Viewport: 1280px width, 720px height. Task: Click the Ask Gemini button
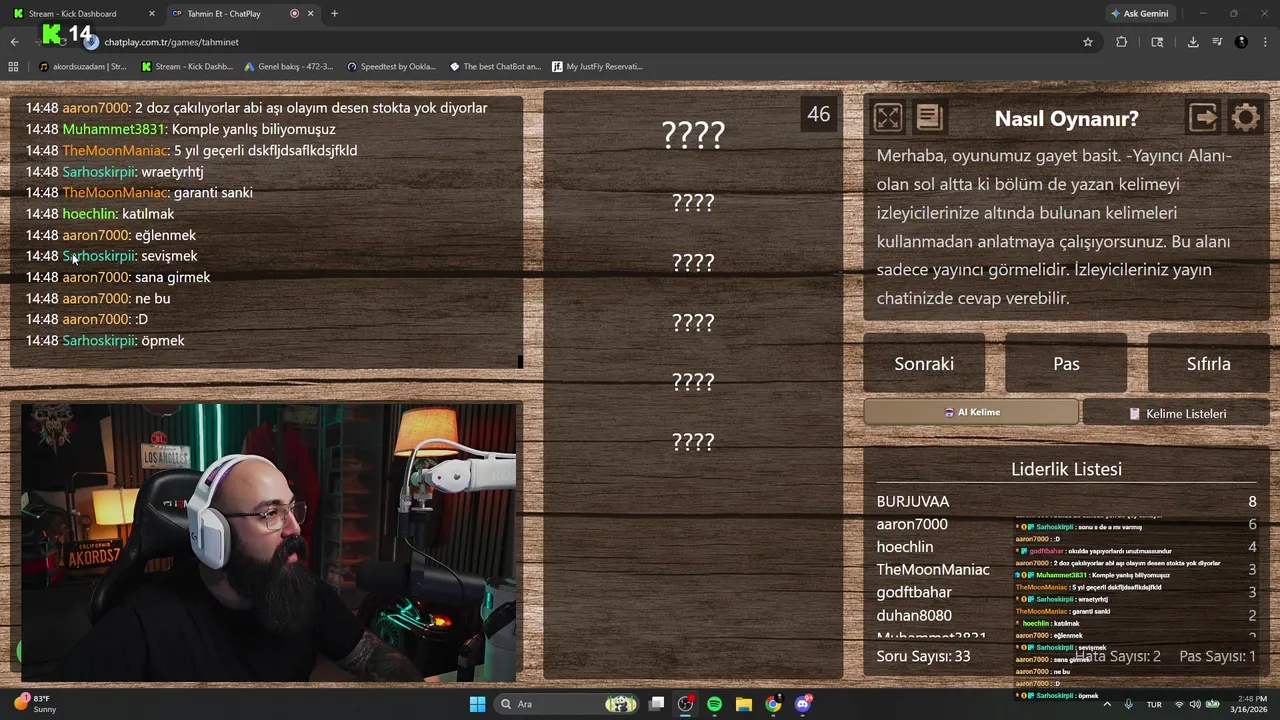coord(1139,13)
